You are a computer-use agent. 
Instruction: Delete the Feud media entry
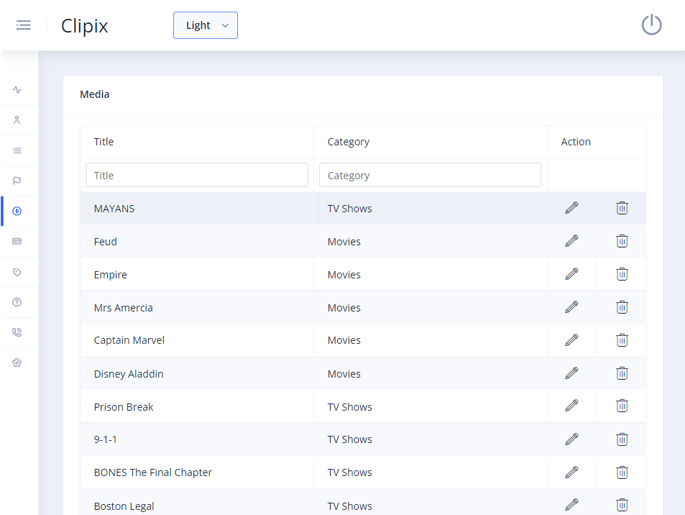621,241
